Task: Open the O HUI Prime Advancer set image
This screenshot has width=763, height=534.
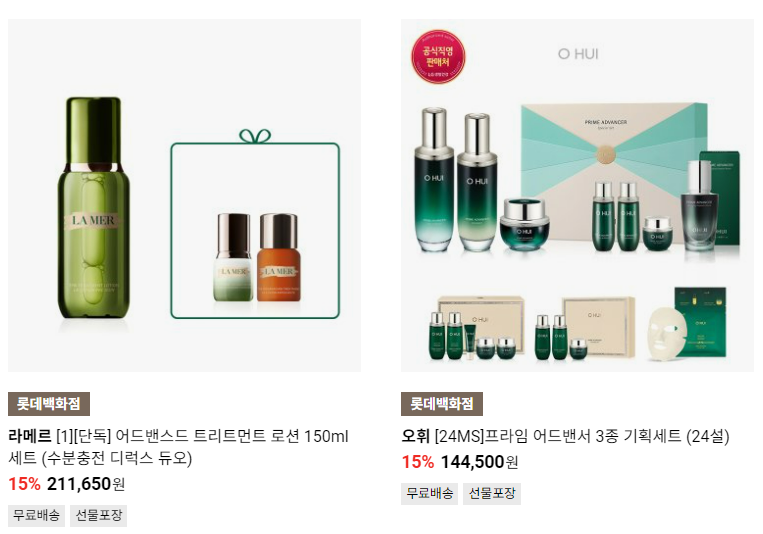Action: (x=577, y=195)
